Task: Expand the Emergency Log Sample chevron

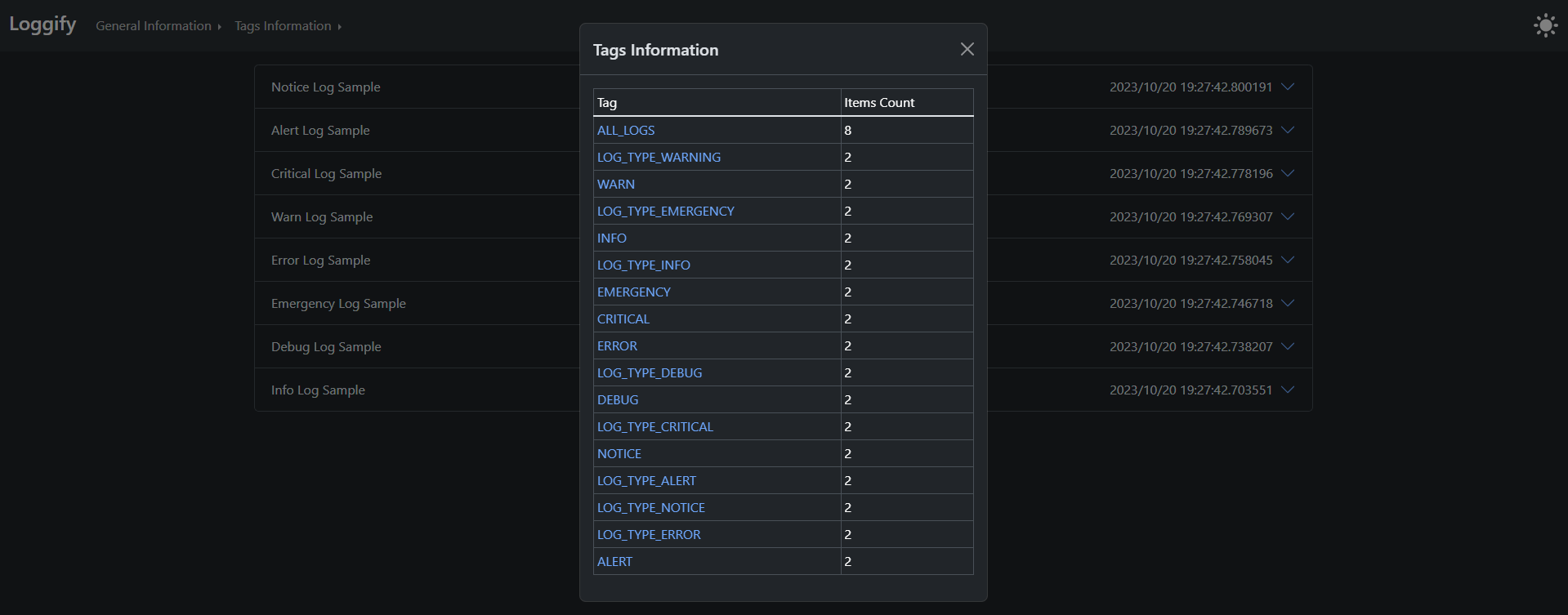Action: pos(1288,303)
